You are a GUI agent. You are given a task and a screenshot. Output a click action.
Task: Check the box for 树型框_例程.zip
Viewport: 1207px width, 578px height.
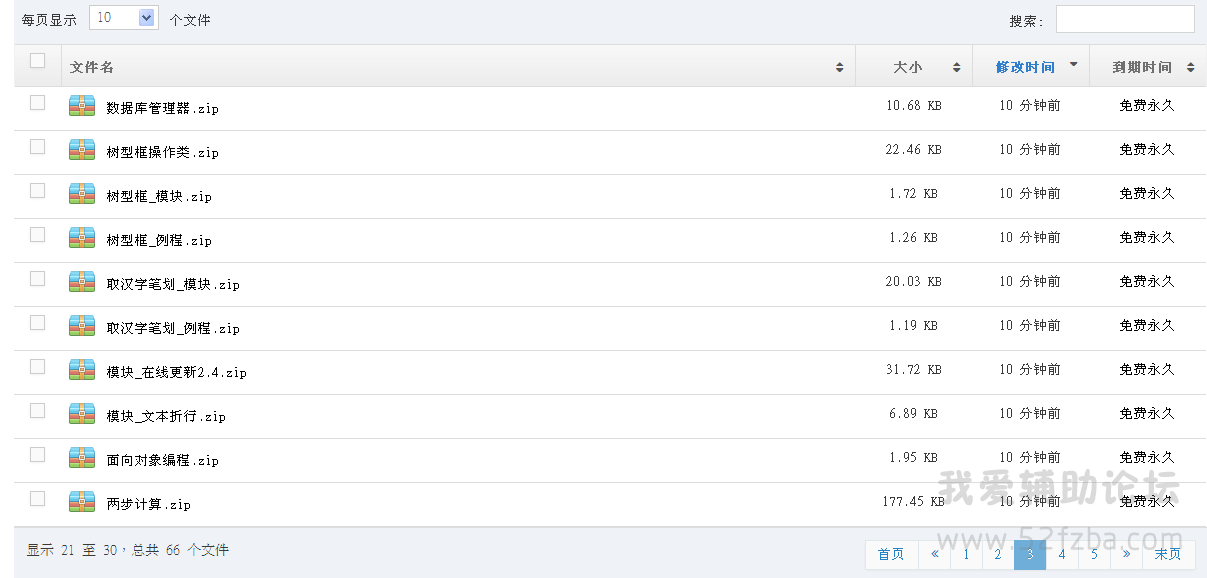click(x=38, y=235)
